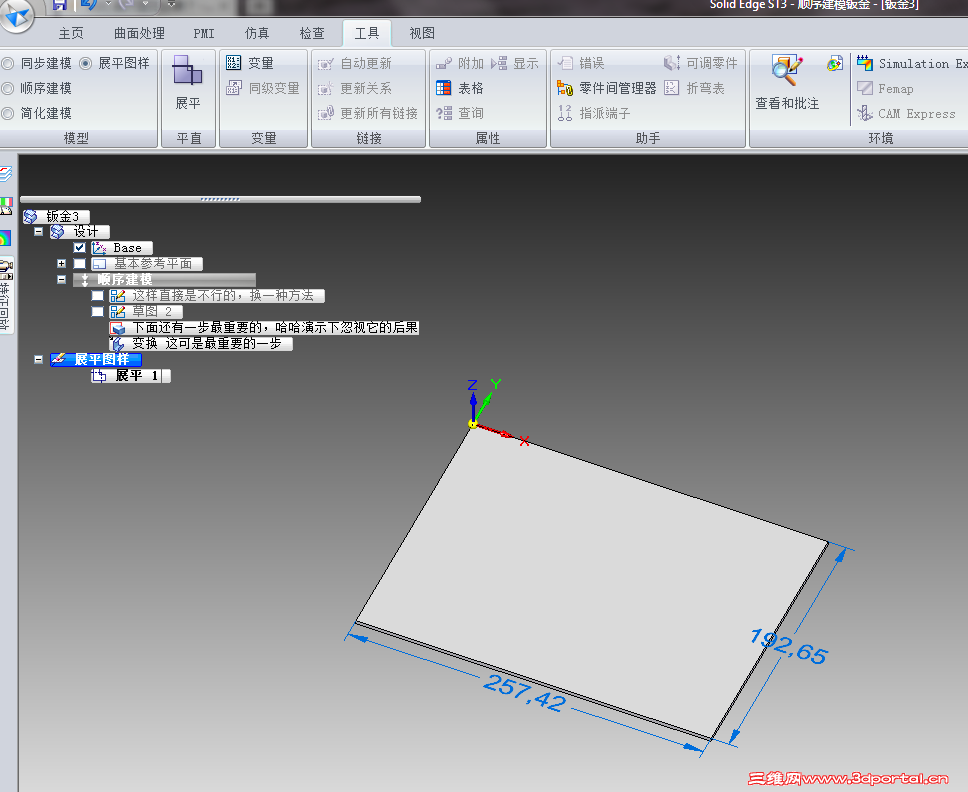Image resolution: width=968 pixels, height=792 pixels.
Task: Select the 下面还有一步最重要的 feature item
Action: point(264,327)
